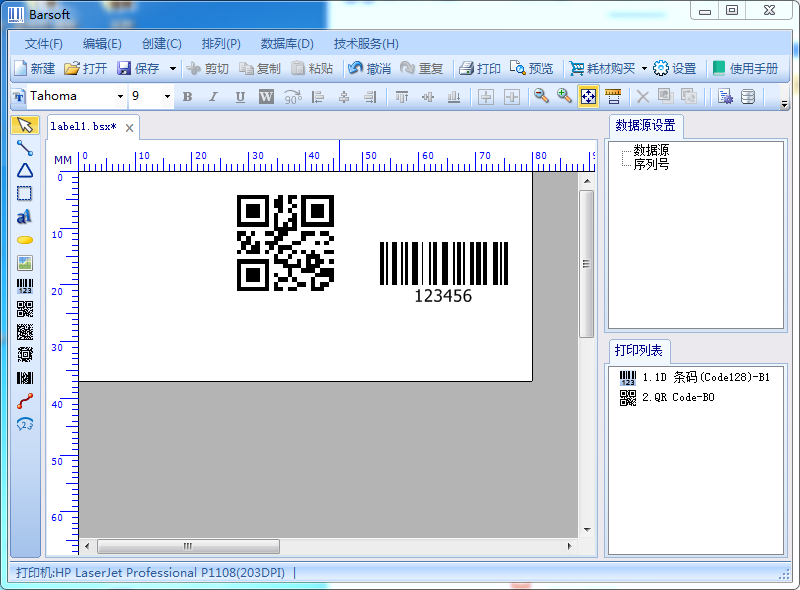Align objects to horizontal center
The image size is (800, 590).
click(344, 96)
